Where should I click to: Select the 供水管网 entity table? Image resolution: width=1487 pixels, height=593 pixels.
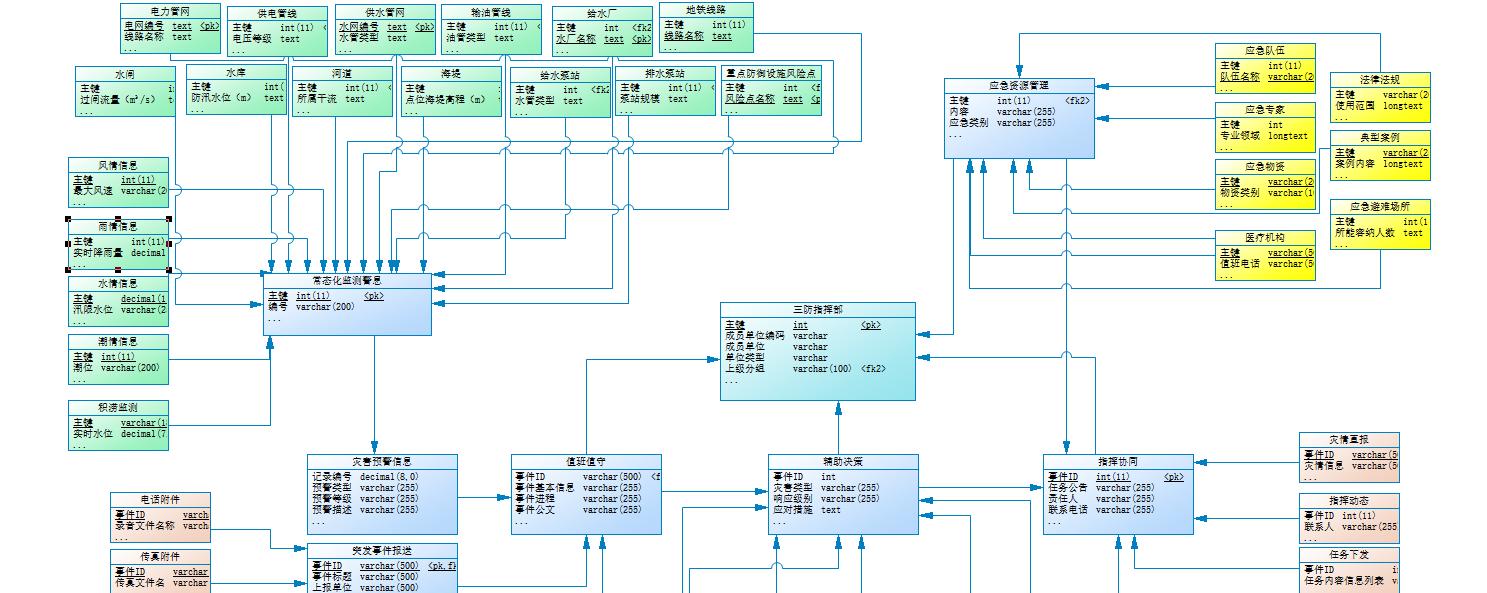click(x=385, y=30)
